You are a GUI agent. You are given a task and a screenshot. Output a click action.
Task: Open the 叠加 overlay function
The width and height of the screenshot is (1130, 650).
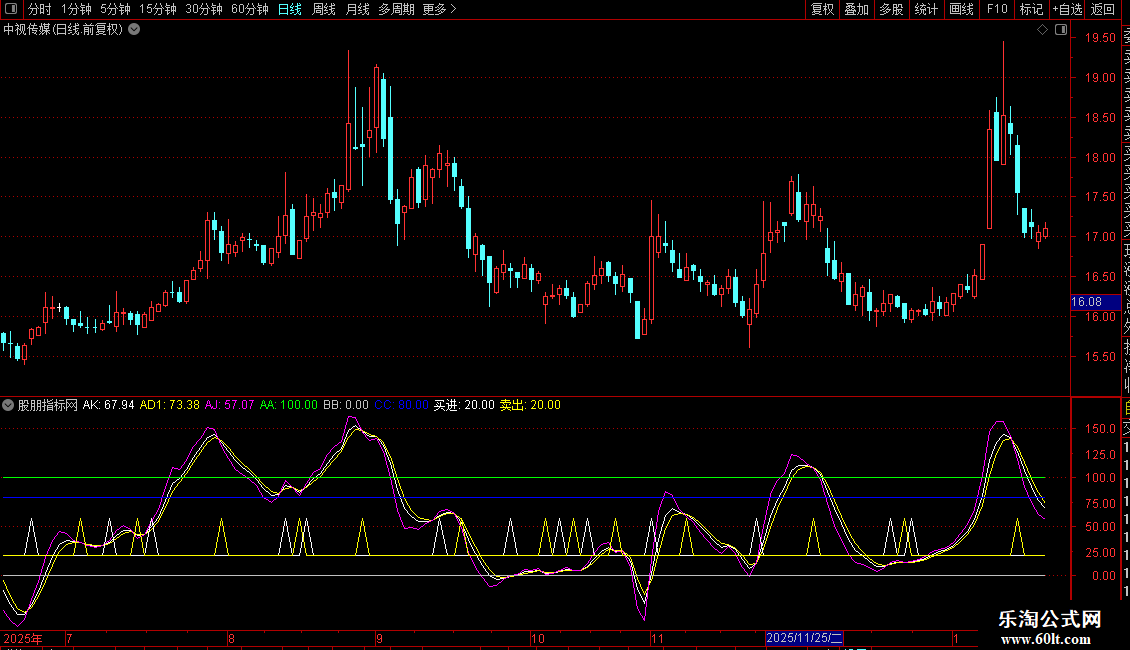856,9
